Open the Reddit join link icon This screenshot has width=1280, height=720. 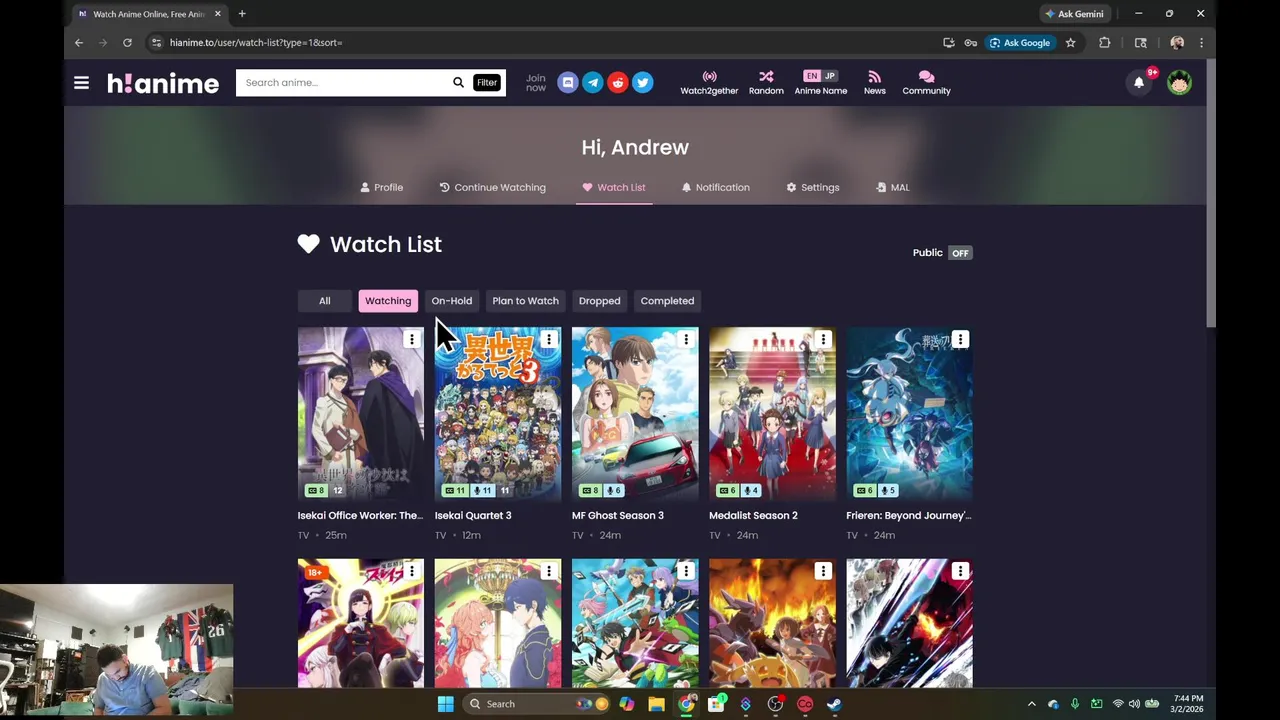pos(618,83)
